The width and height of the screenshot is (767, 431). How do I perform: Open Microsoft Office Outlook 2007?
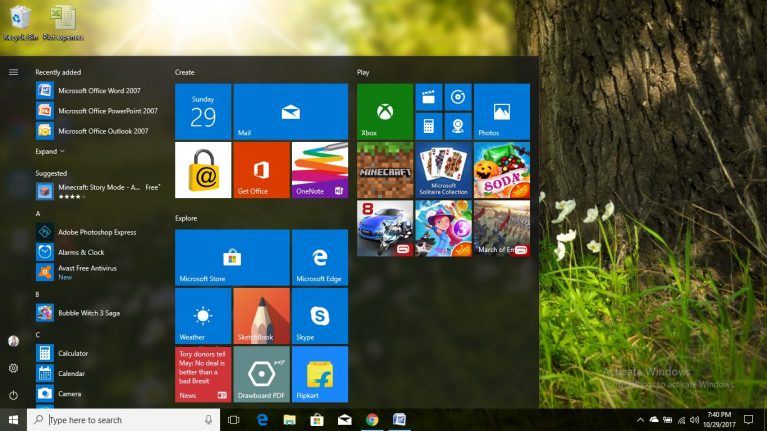tap(100, 131)
